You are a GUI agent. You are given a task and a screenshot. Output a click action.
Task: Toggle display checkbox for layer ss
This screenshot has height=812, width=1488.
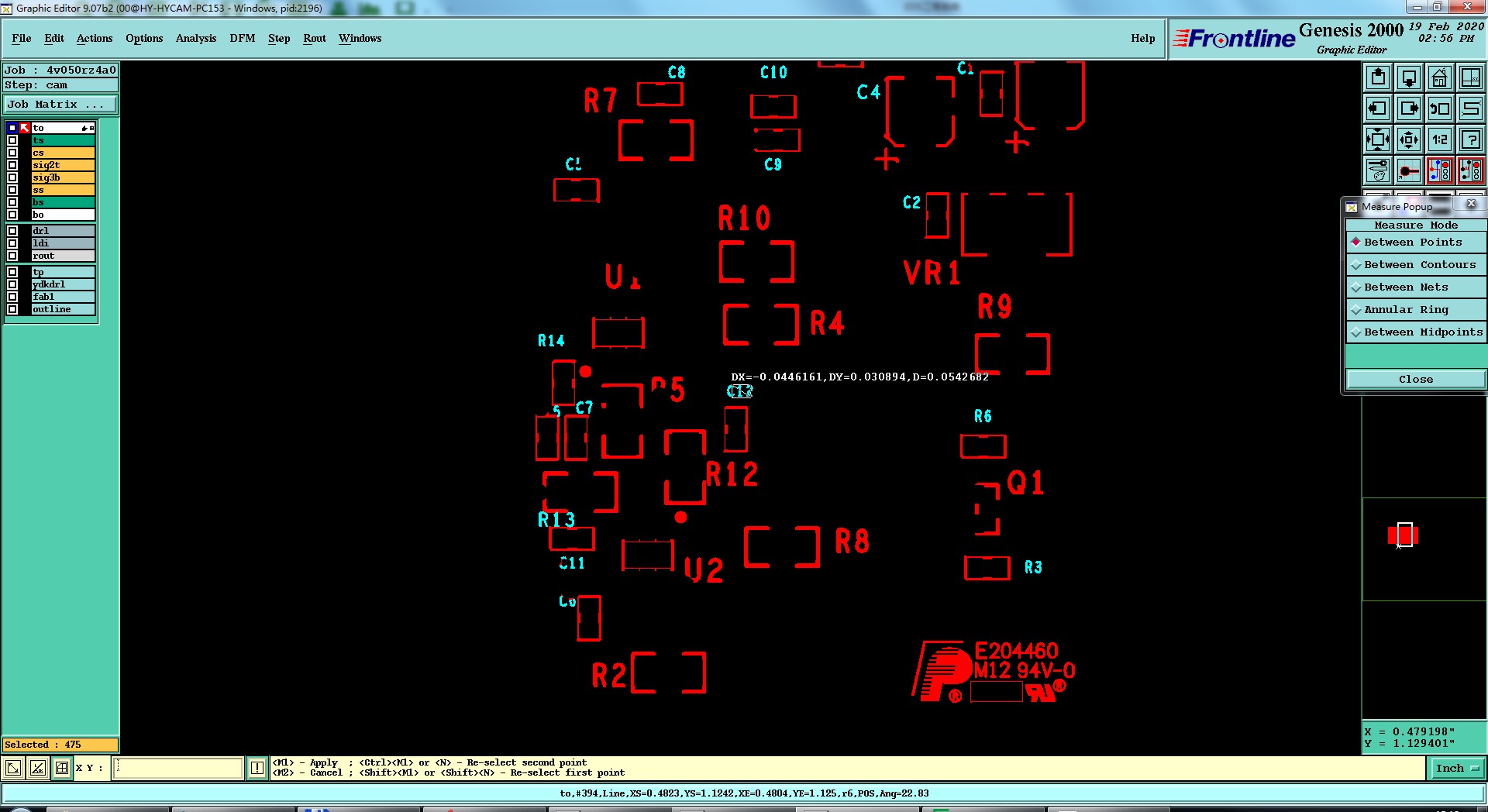[x=12, y=190]
